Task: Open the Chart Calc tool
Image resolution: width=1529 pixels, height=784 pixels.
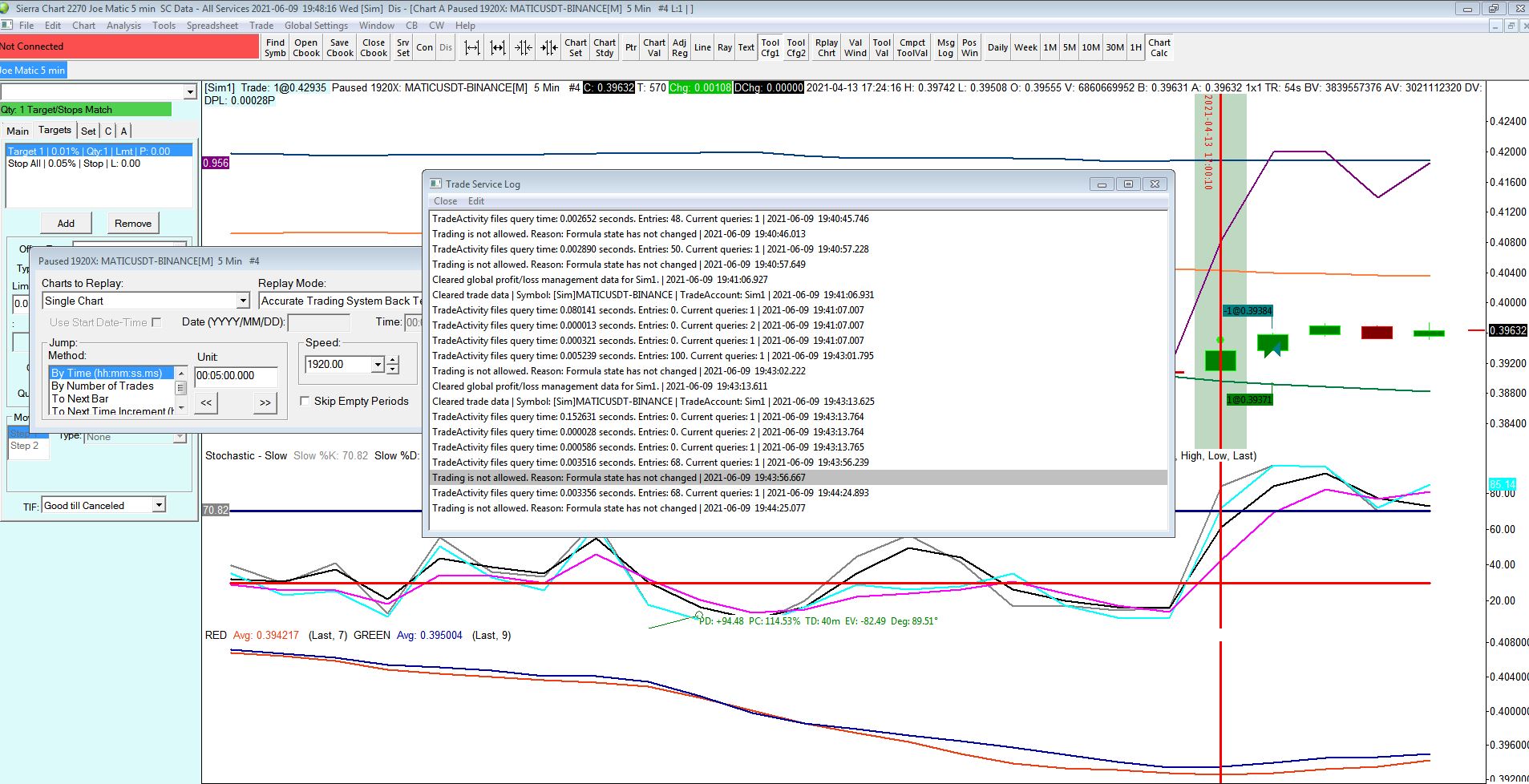Action: coord(1159,48)
